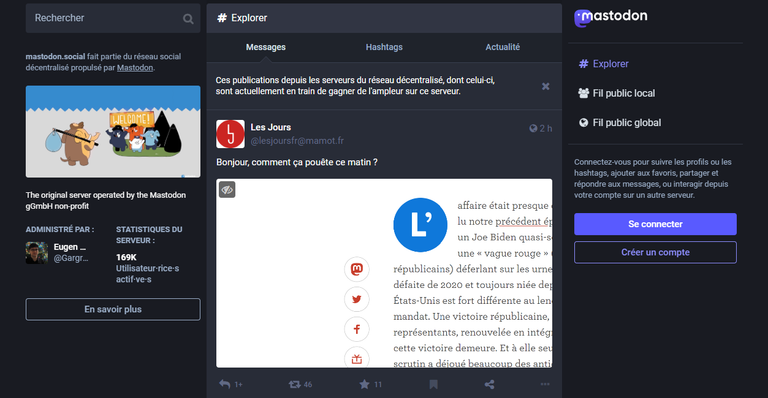Click the En savoir plus button
The image size is (768, 398).
113,309
